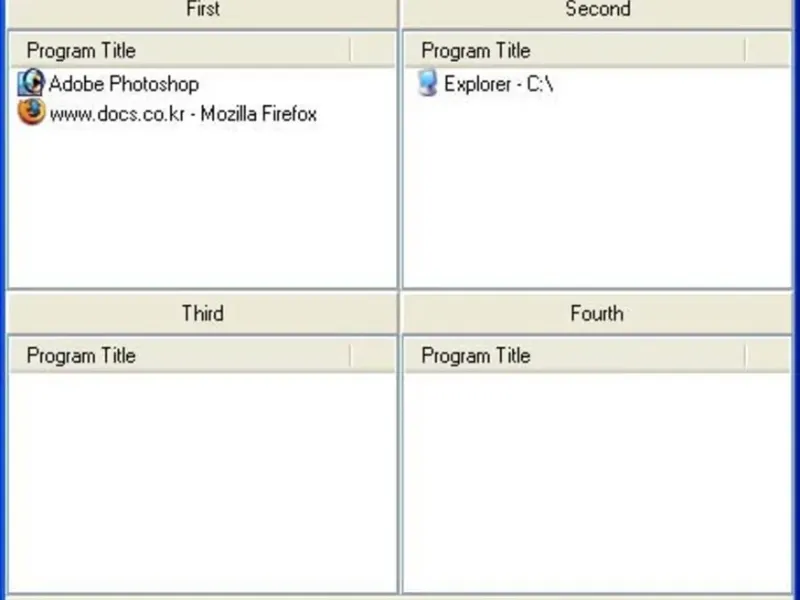Click the Adobe Photoshop icon in First list

tap(31, 83)
